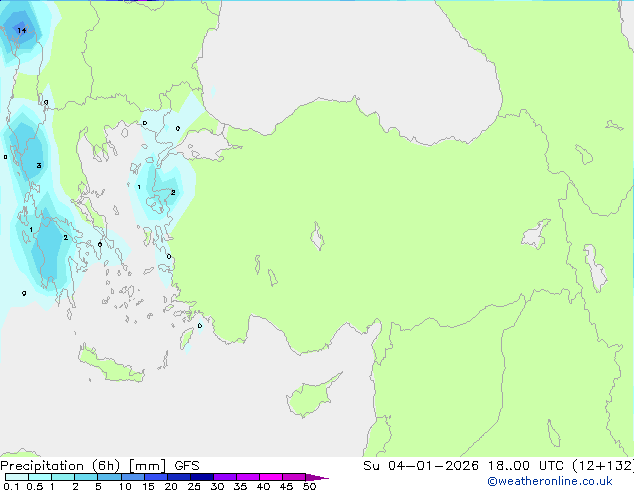This screenshot has height=490, width=634.
Task: Pick the 0.5–1 mm legend swatch
Action: tap(40, 477)
